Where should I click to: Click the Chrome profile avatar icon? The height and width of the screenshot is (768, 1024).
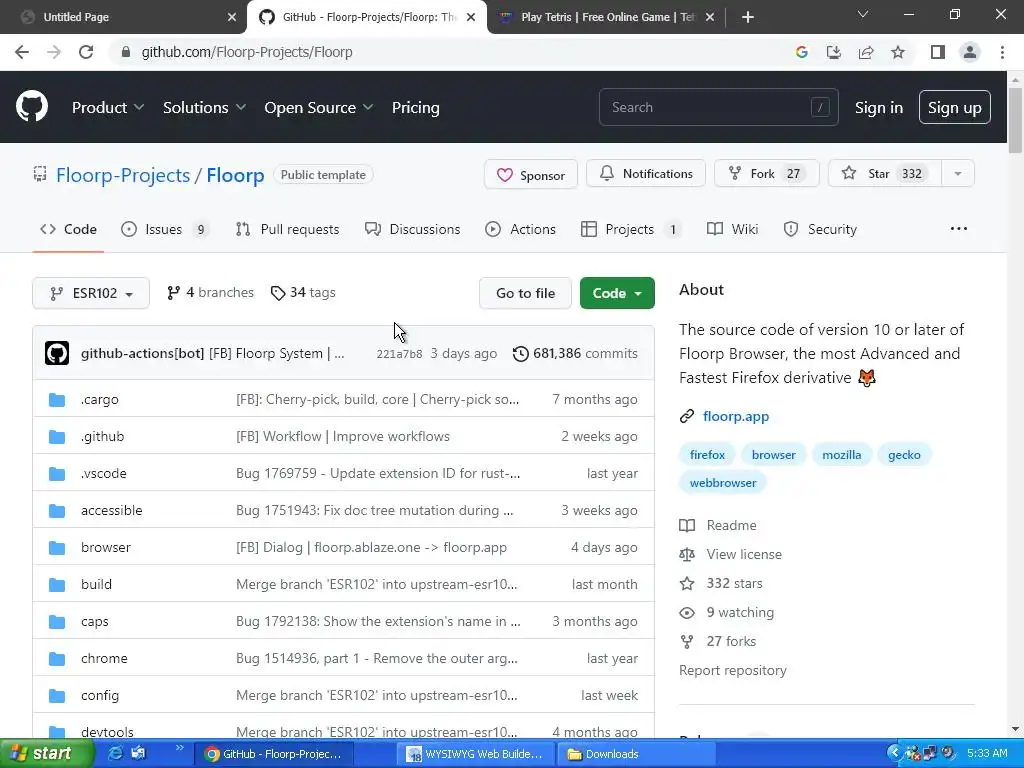click(x=970, y=52)
